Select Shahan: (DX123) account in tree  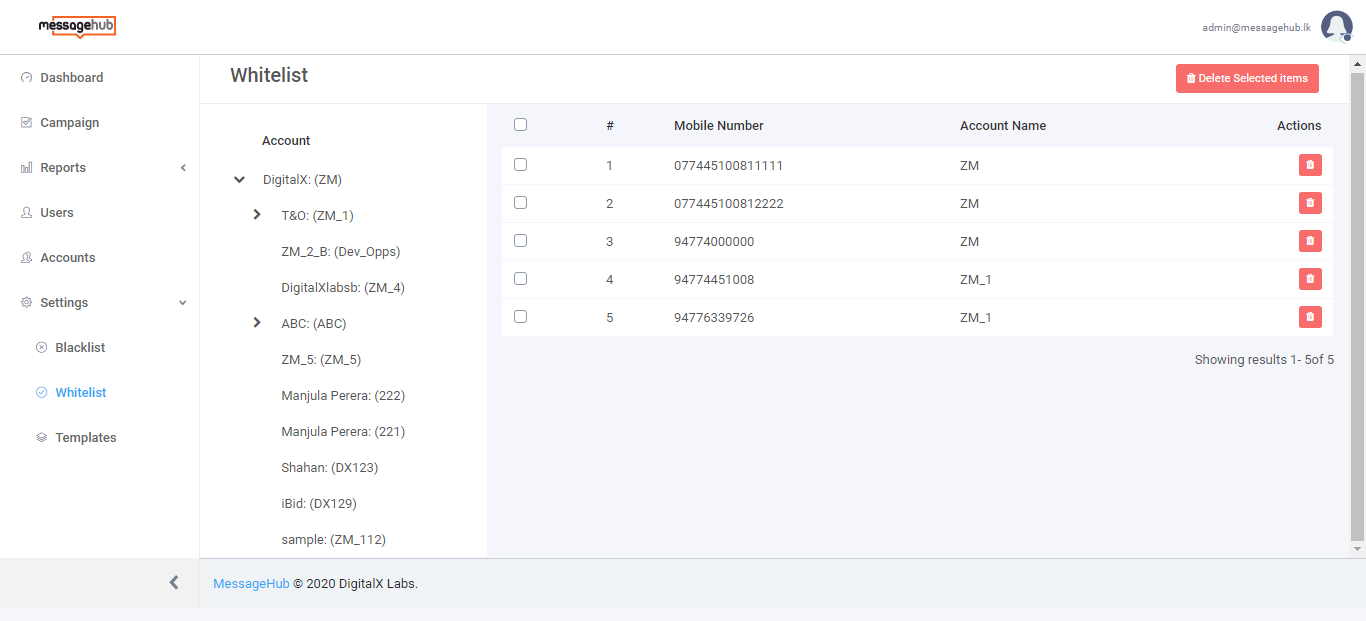point(329,468)
